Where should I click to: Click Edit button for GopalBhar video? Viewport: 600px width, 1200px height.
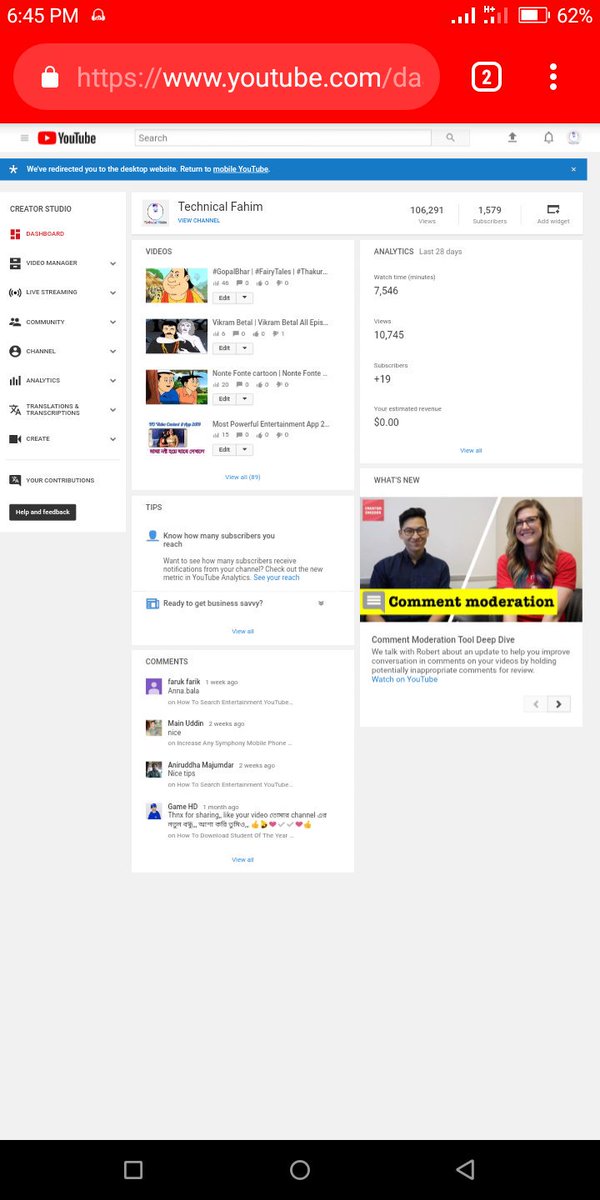[225, 297]
